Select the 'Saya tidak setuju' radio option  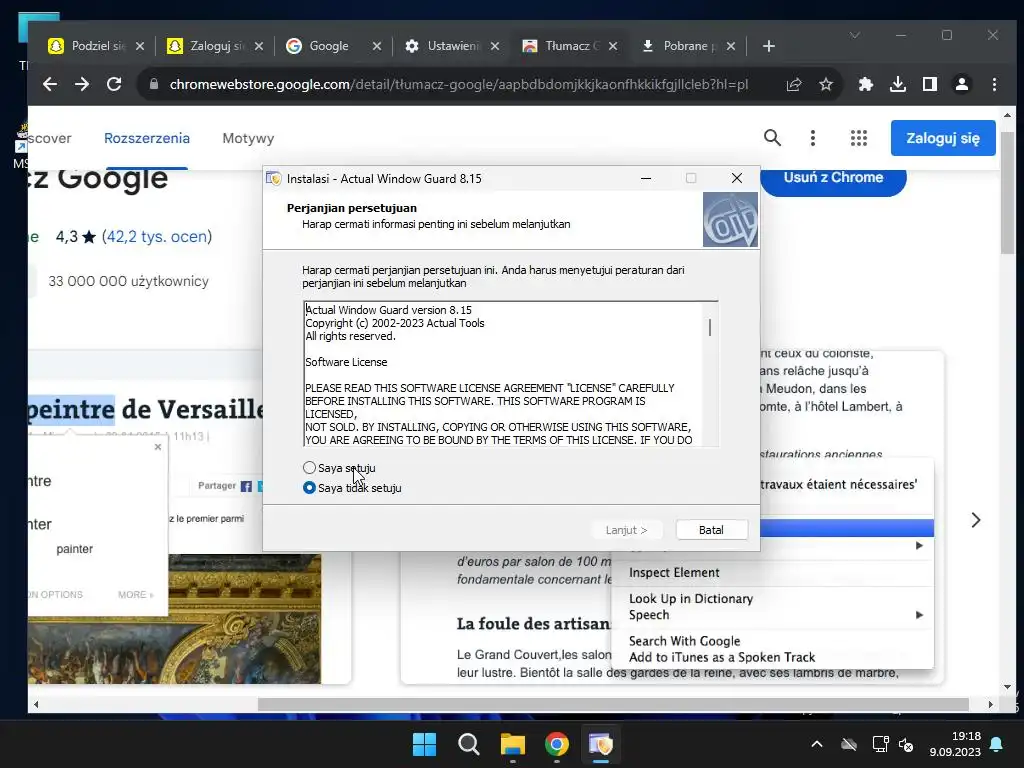coord(352,488)
